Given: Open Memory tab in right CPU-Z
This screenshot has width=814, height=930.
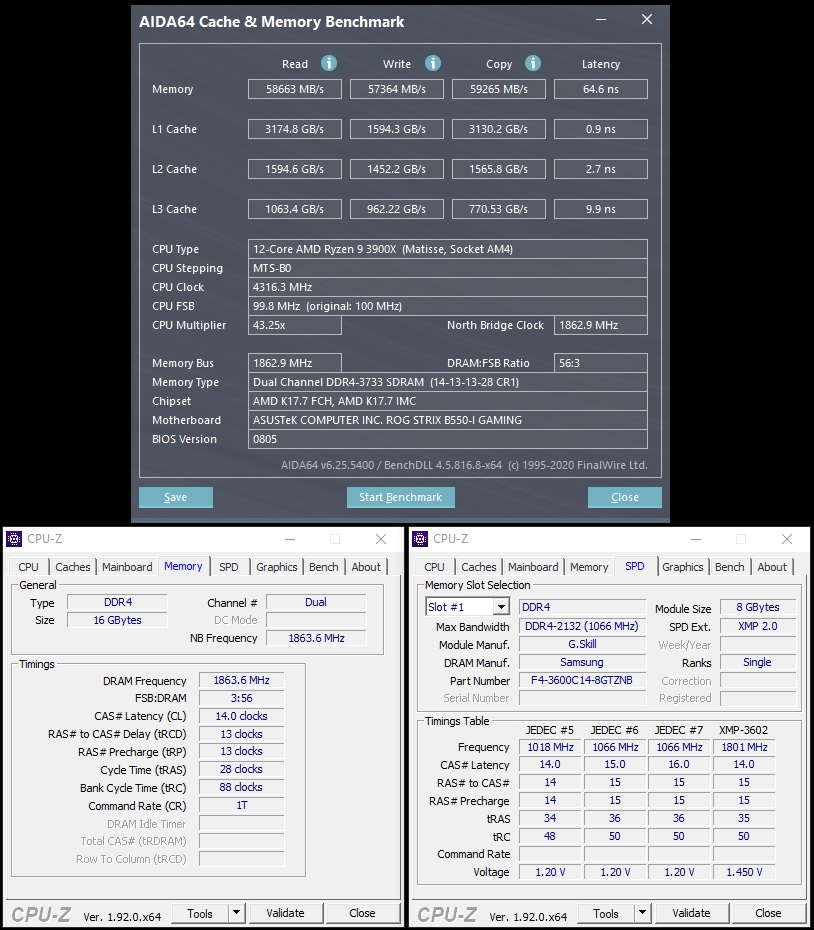Looking at the screenshot, I should (x=589, y=567).
